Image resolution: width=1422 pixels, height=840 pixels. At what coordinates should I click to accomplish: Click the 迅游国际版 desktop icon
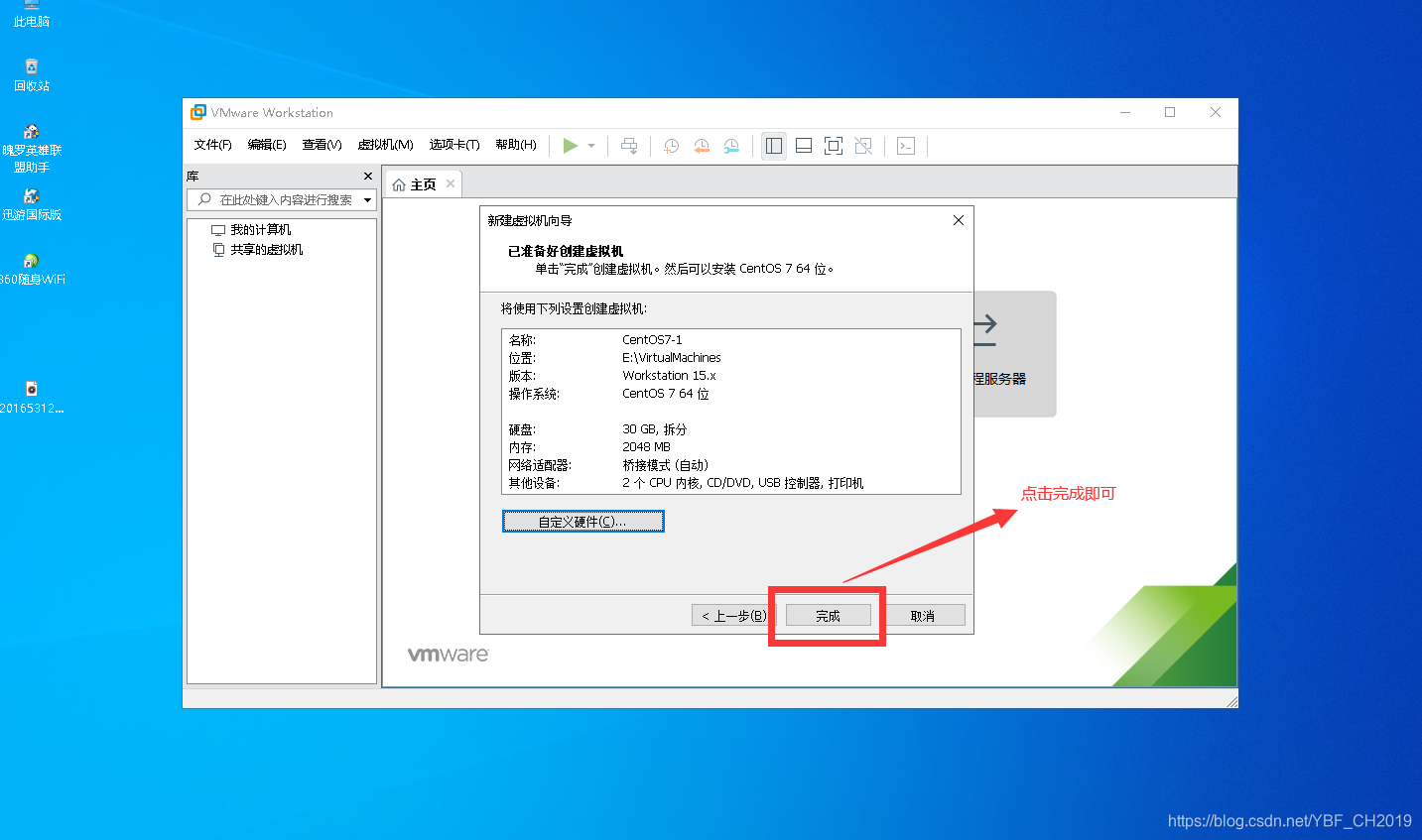point(32,204)
